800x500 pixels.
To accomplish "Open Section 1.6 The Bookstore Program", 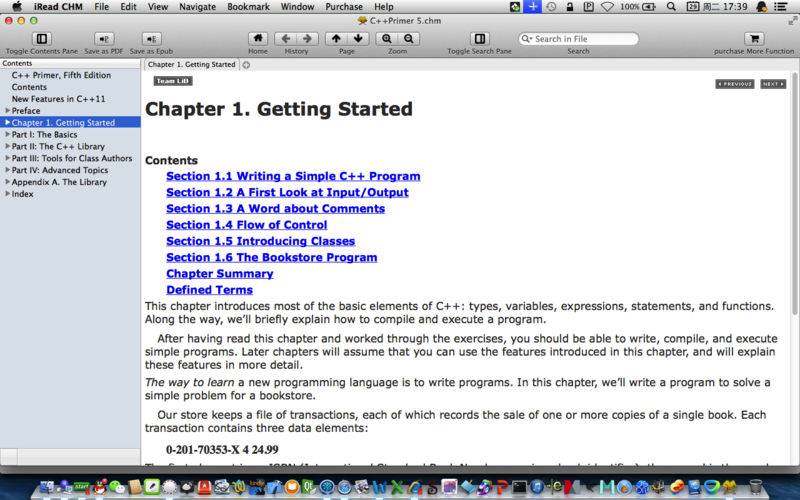I will 271,258.
